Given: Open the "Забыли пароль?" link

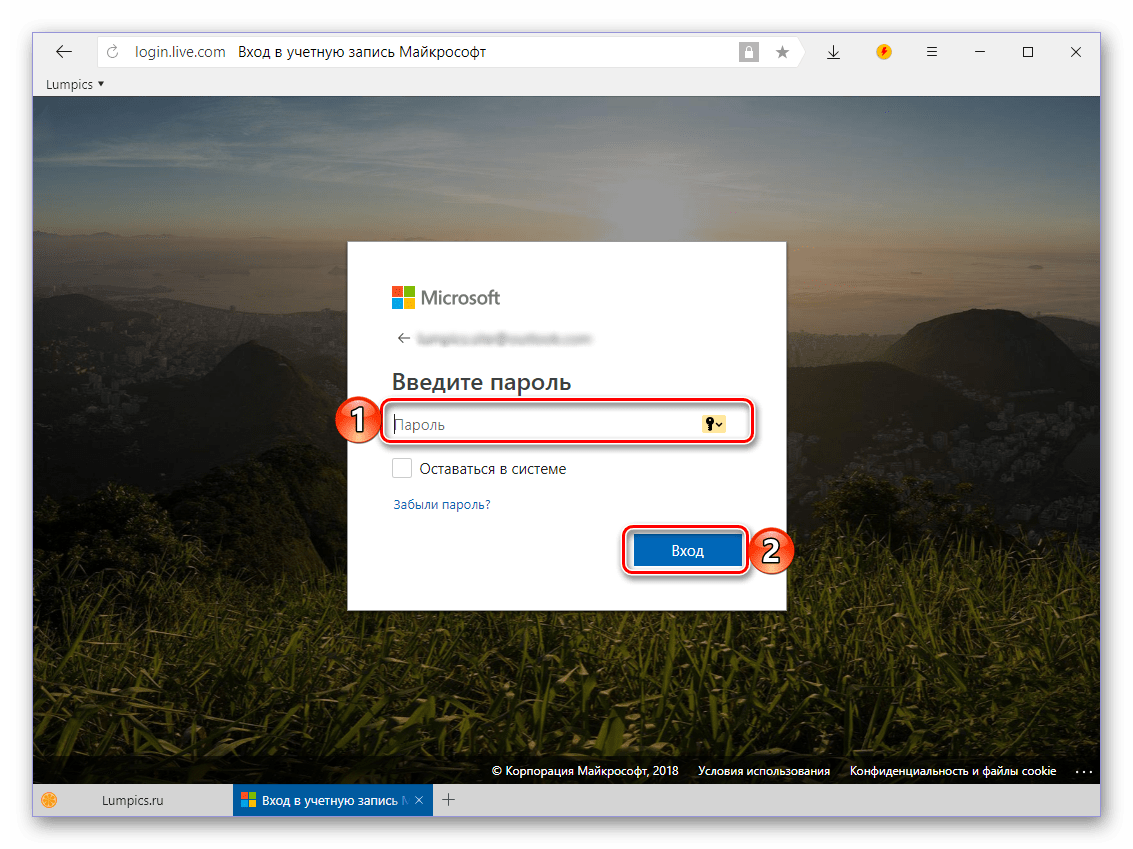Looking at the screenshot, I should [x=442, y=505].
